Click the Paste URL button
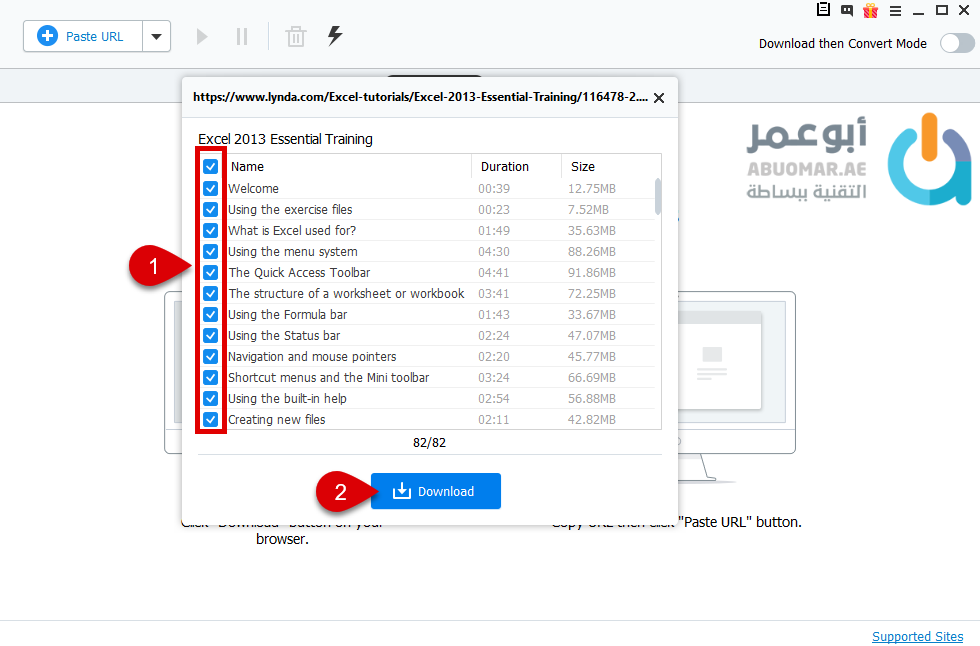The image size is (980, 646). (83, 36)
